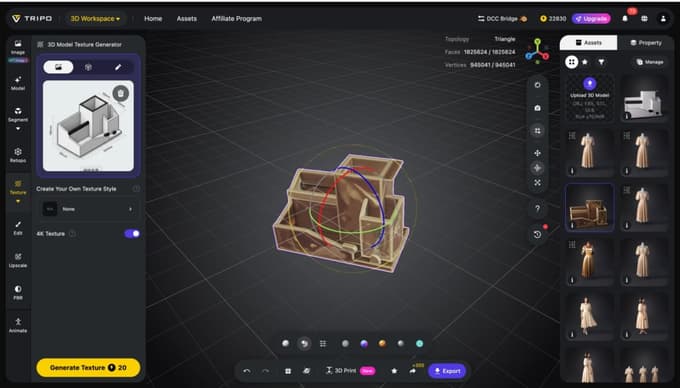The width and height of the screenshot is (680, 388).
Task: Click the Export button
Action: click(447, 371)
